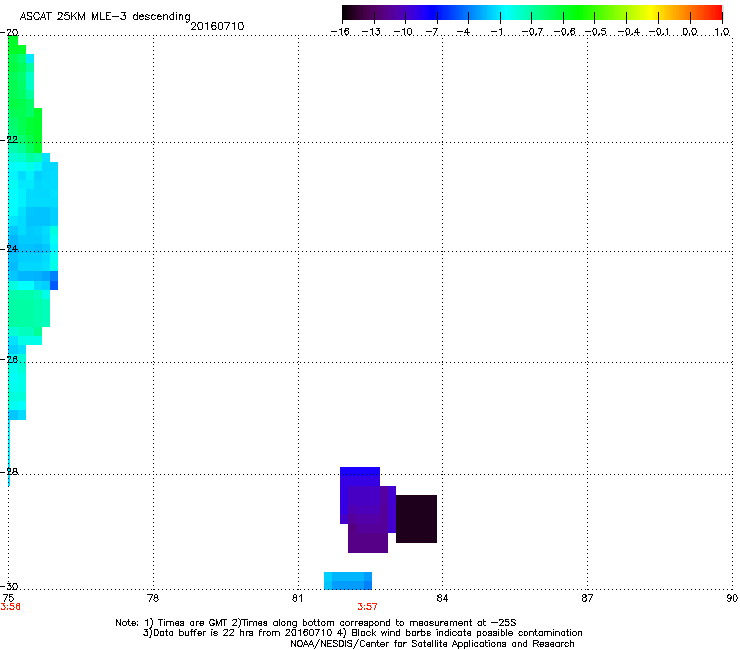Click the black data cell near longitude 83.5
The height and width of the screenshot is (650, 740).
[x=416, y=519]
